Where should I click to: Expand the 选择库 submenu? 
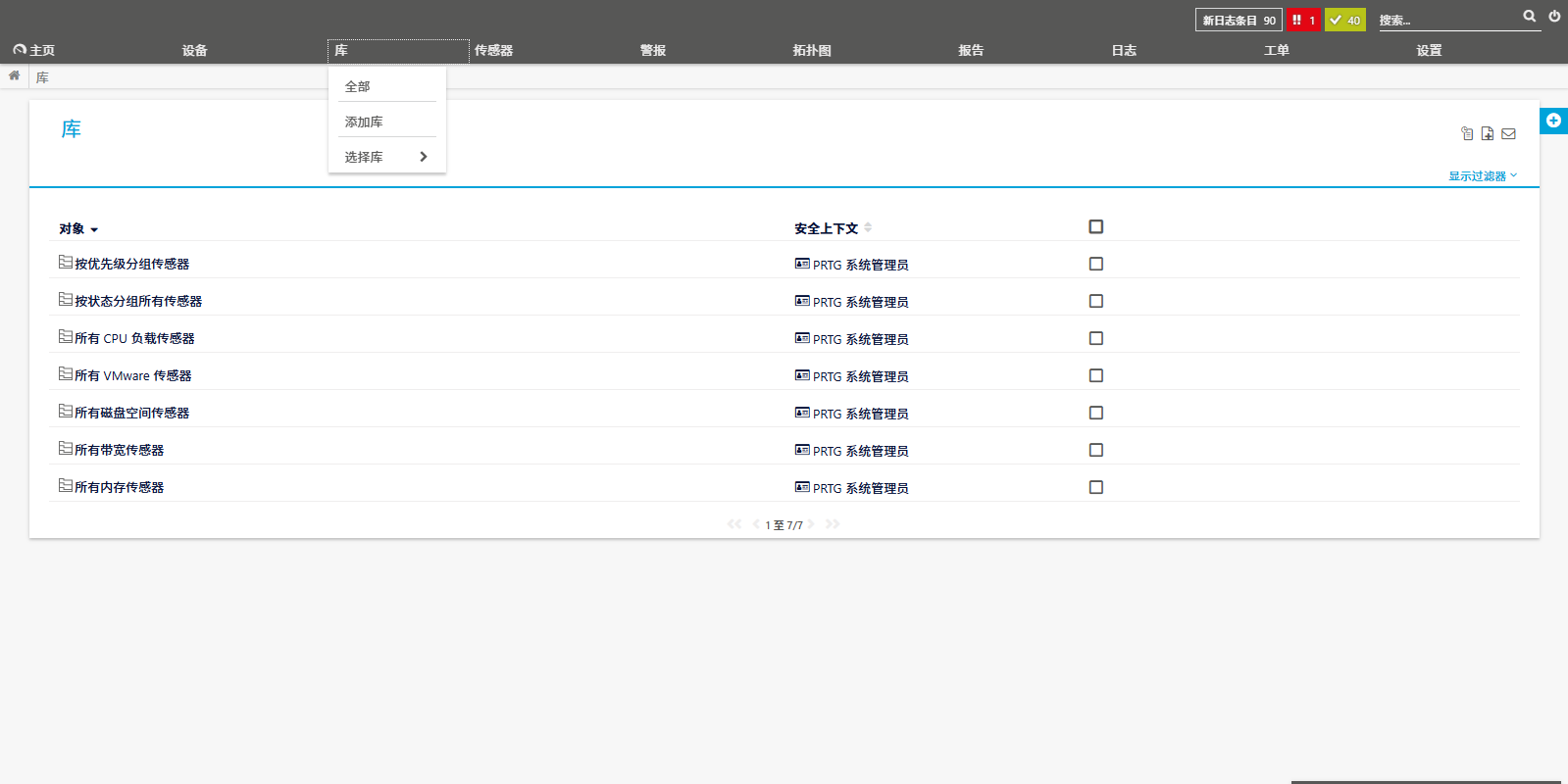point(386,157)
